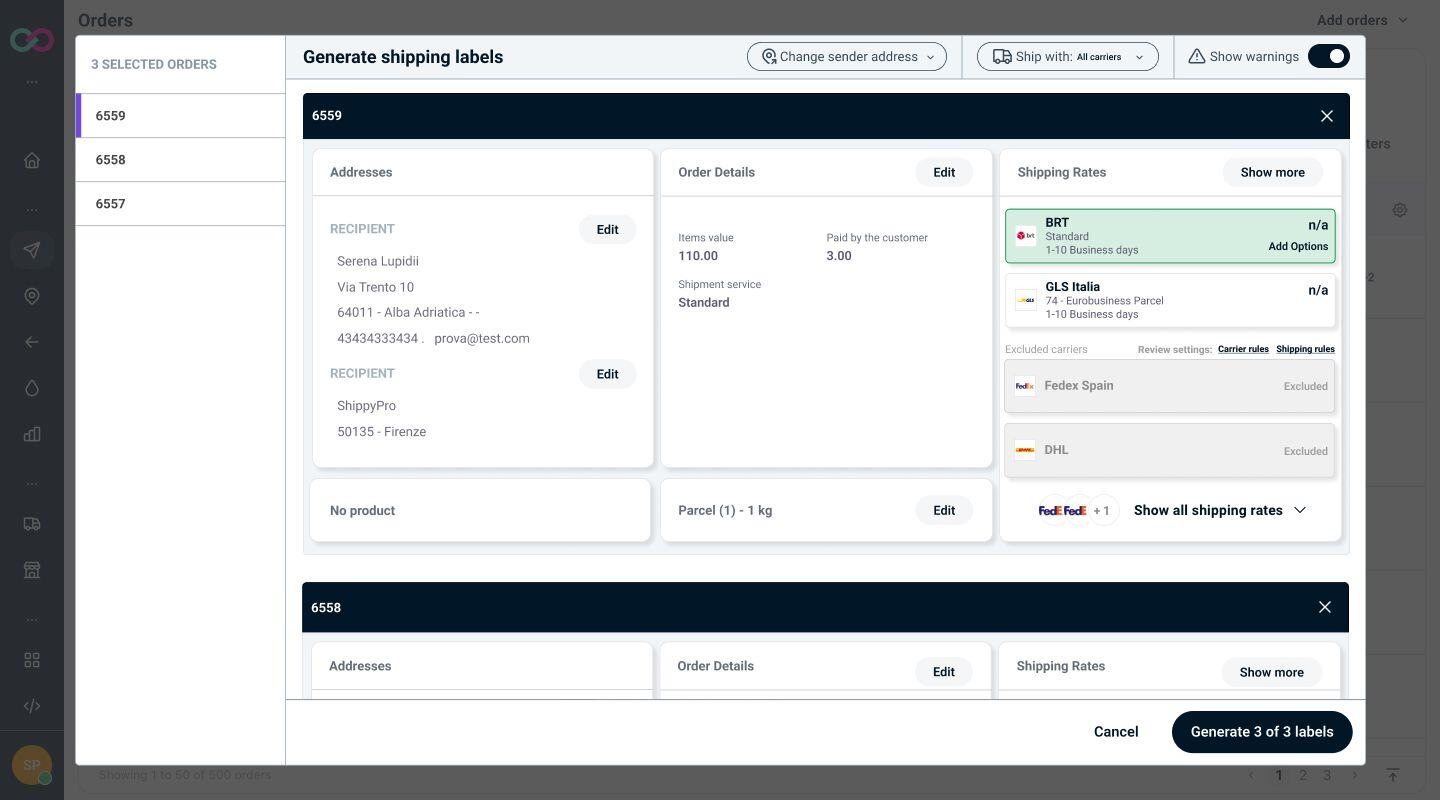Edit Order Details for order 6558
The height and width of the screenshot is (800, 1440).
click(x=943, y=672)
